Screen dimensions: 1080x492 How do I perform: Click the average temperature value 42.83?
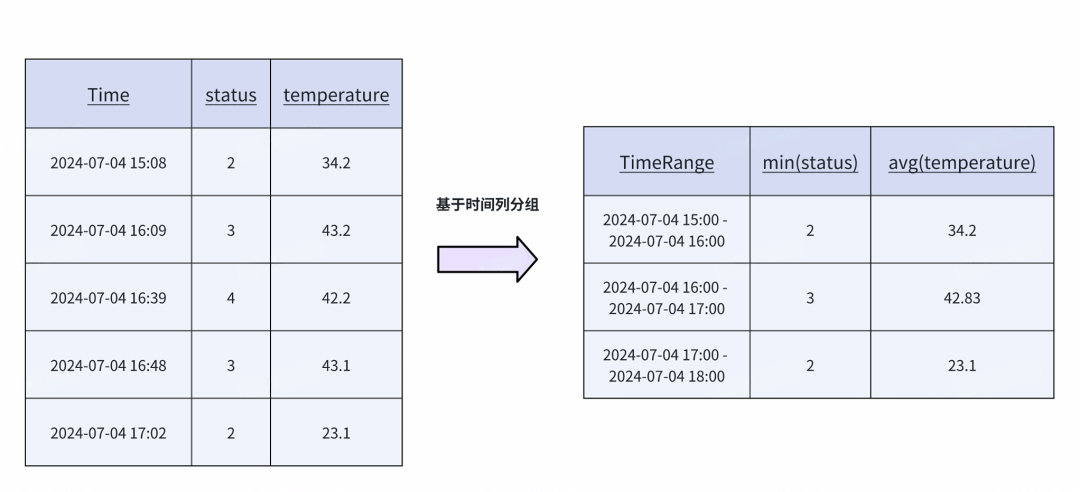pyautogui.click(x=962, y=298)
